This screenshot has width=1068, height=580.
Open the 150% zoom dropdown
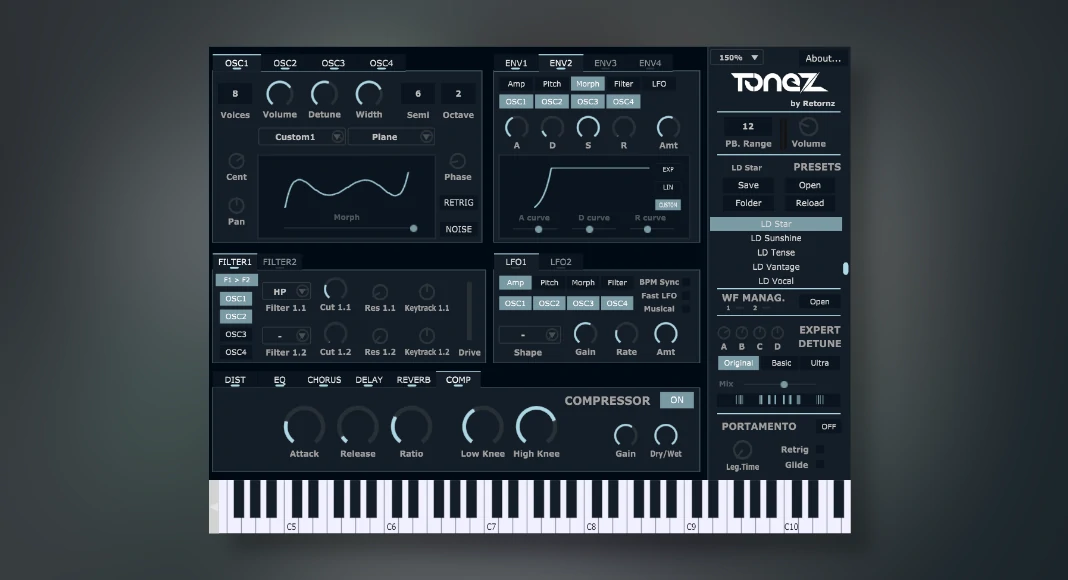tap(737, 58)
